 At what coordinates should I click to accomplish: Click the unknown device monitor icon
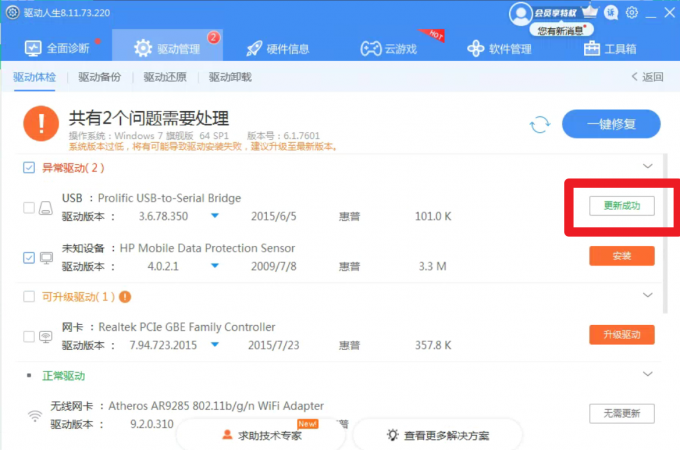click(x=46, y=258)
